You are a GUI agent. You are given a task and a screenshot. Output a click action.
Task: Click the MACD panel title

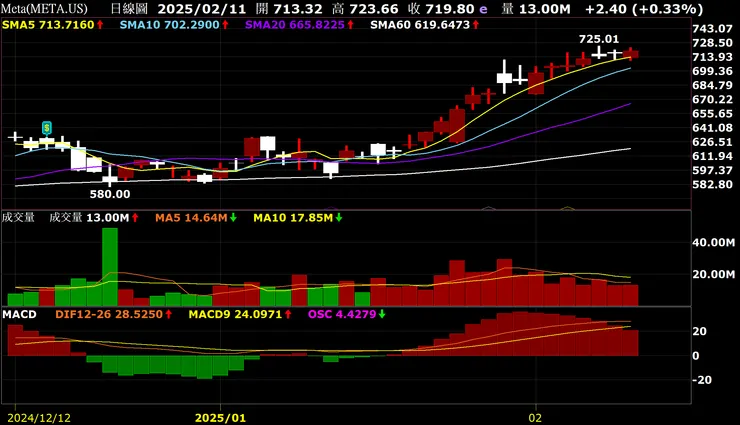point(19,314)
